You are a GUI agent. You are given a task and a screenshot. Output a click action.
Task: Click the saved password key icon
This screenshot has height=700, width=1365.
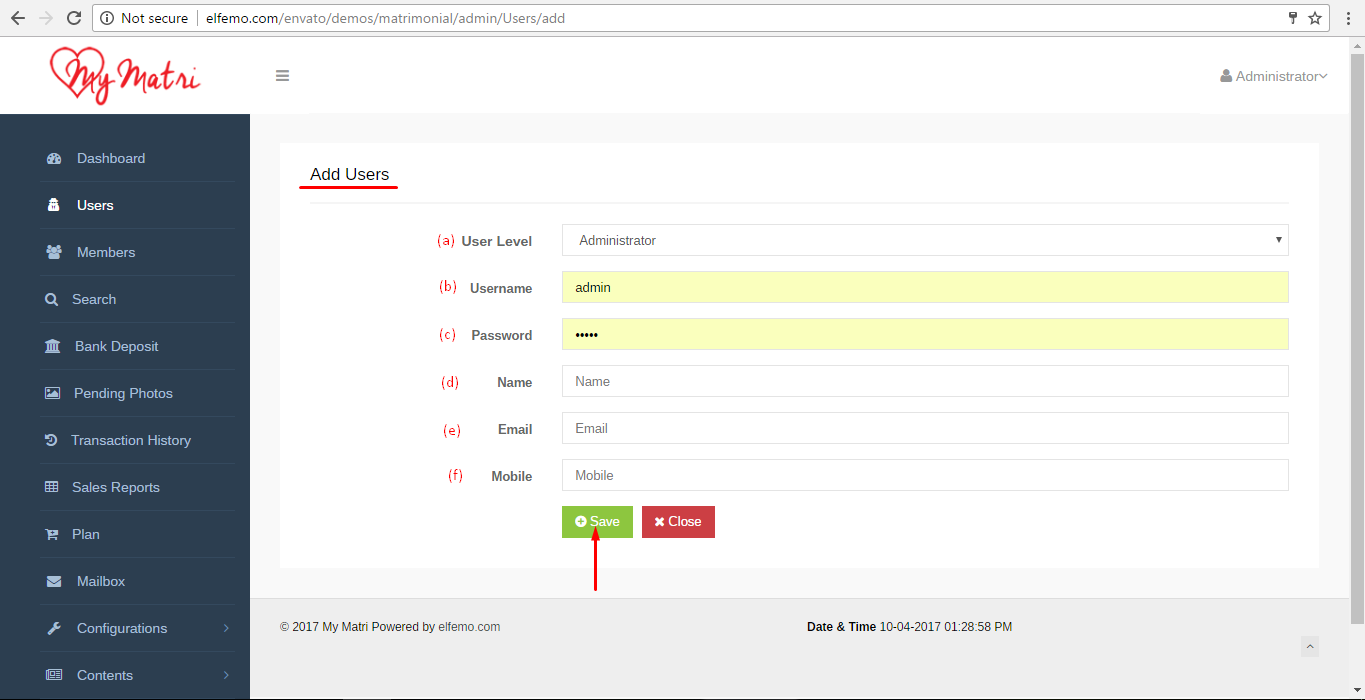click(1292, 18)
